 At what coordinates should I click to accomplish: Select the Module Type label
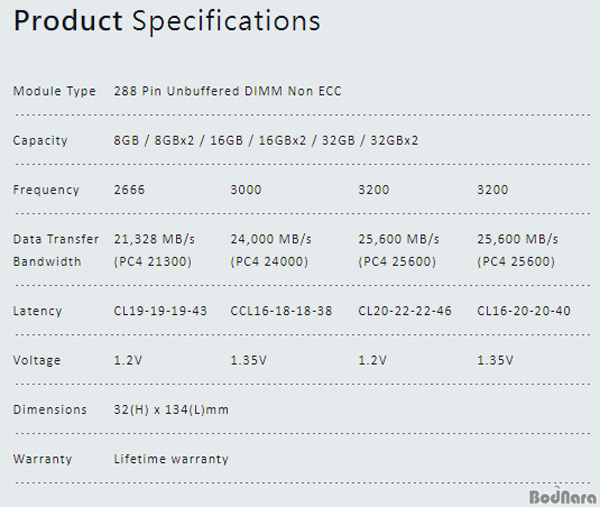click(54, 91)
